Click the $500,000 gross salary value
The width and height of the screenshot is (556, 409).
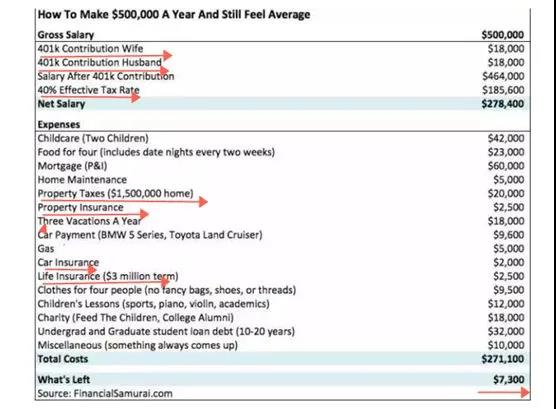tap(502, 35)
